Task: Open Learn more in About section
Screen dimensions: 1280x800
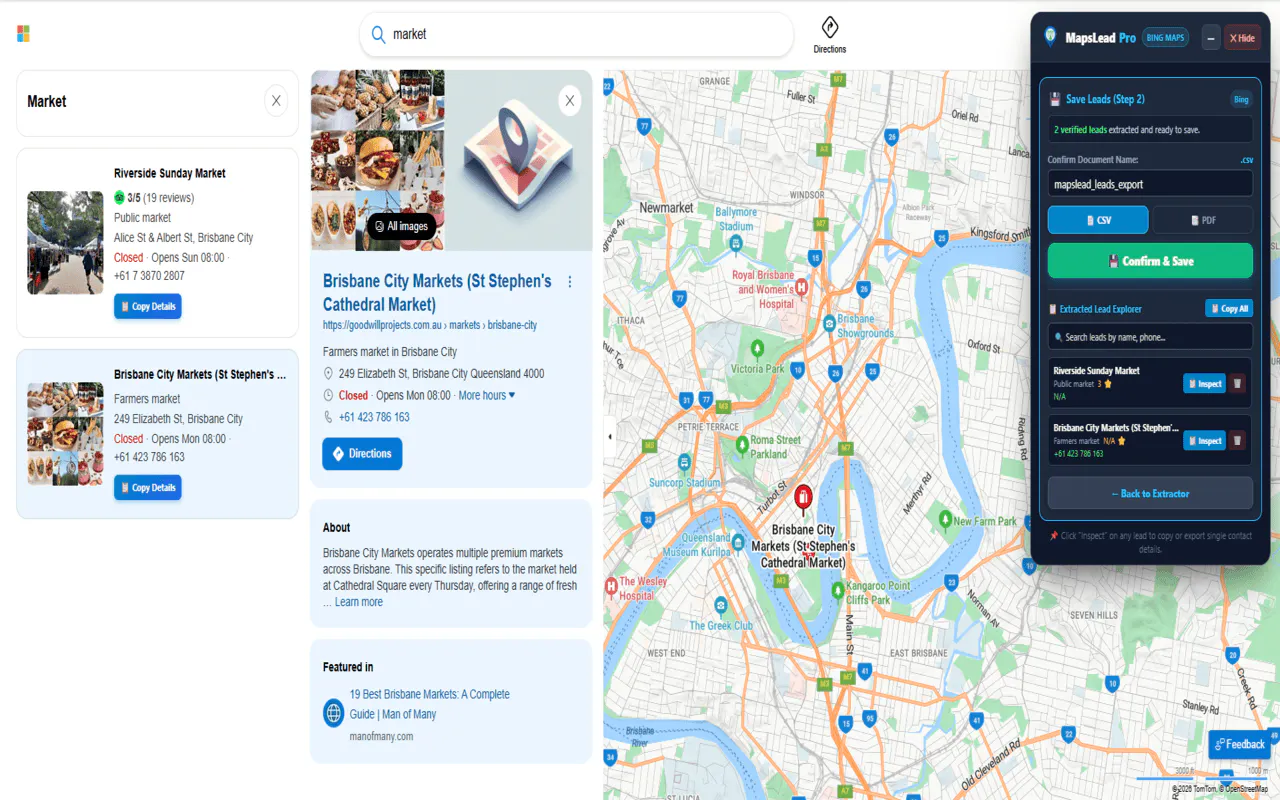Action: point(359,602)
